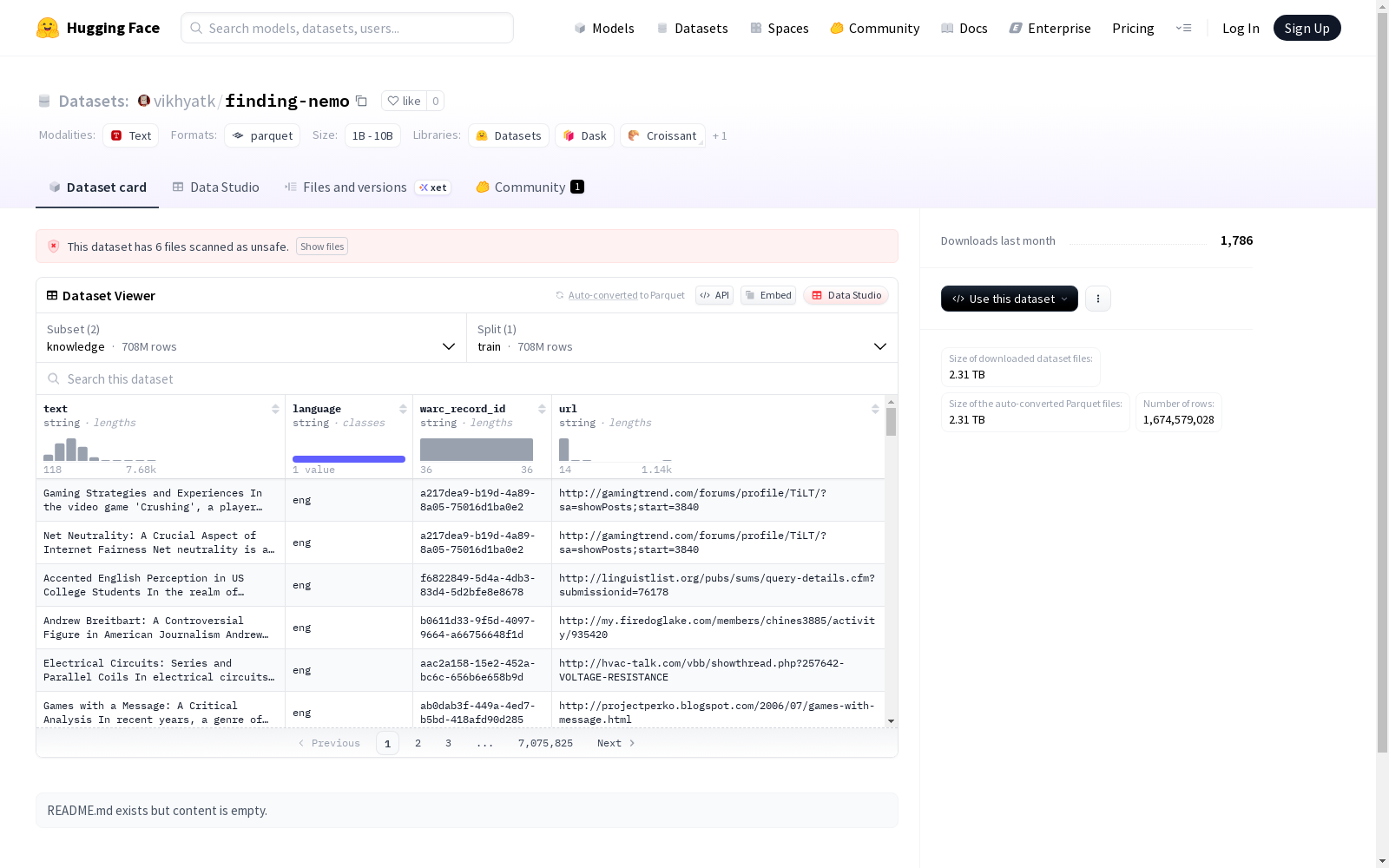
Task: Click the top search models field
Action: [x=347, y=28]
